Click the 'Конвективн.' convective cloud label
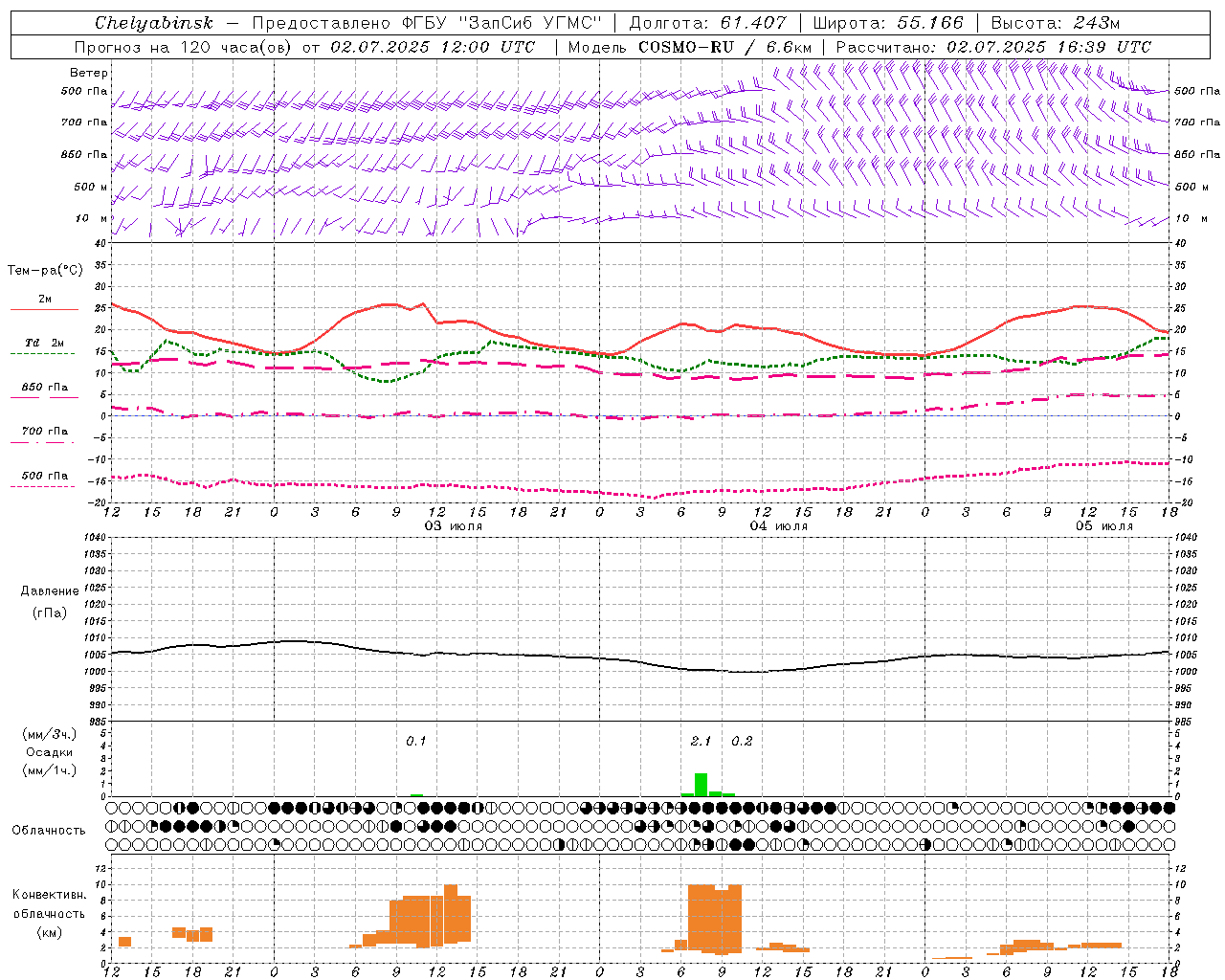The width and height of the screenshot is (1225, 980). click(49, 895)
